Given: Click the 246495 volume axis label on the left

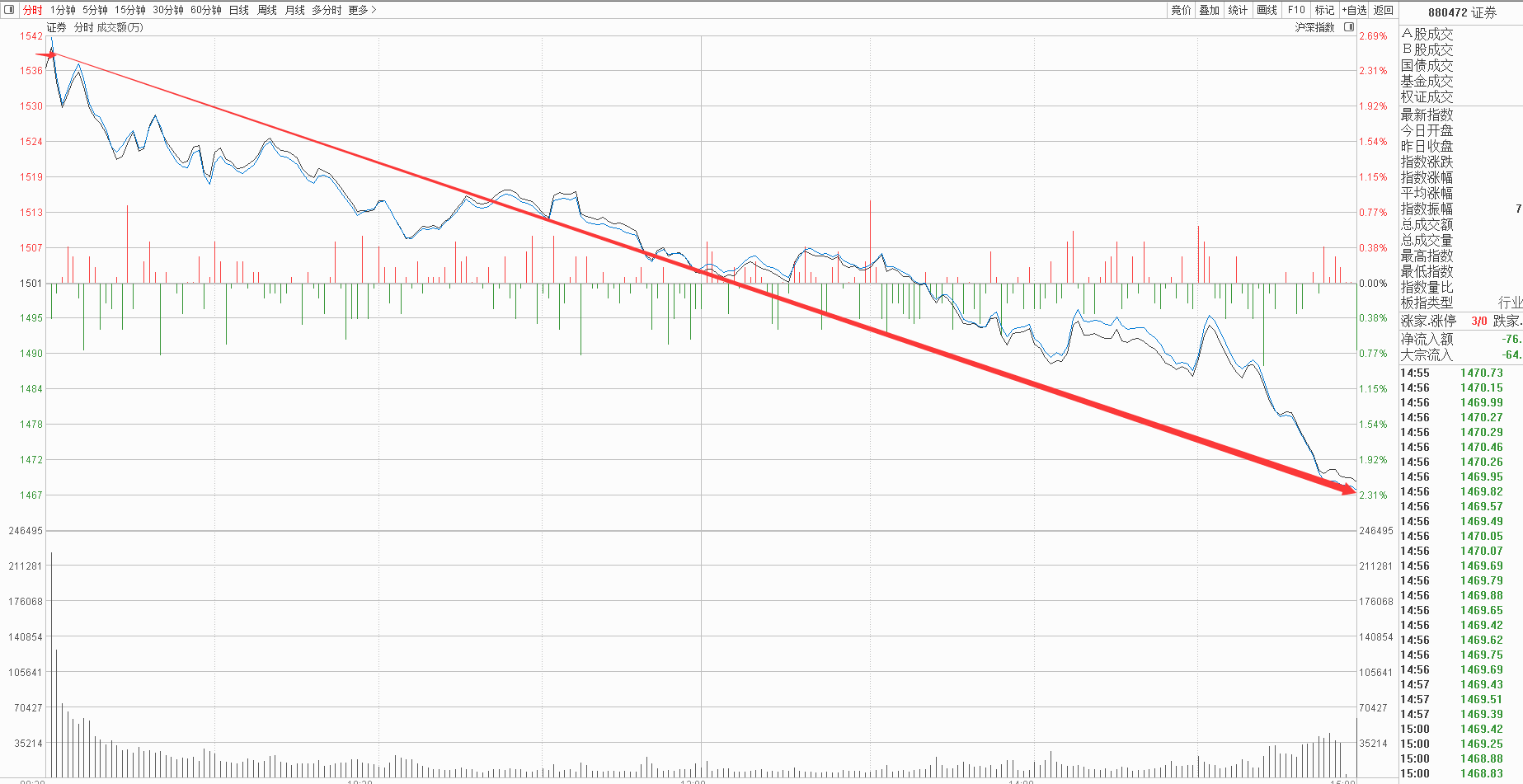Looking at the screenshot, I should click(x=26, y=531).
